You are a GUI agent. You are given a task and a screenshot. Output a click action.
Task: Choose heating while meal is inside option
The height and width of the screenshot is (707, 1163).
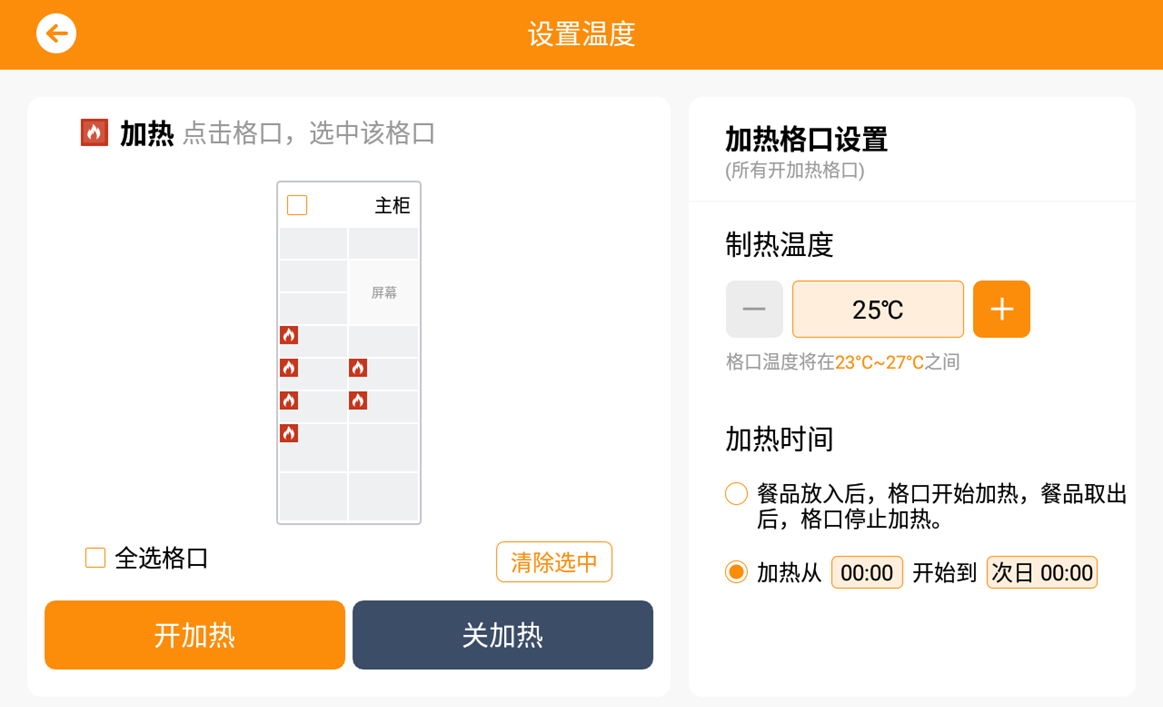736,493
